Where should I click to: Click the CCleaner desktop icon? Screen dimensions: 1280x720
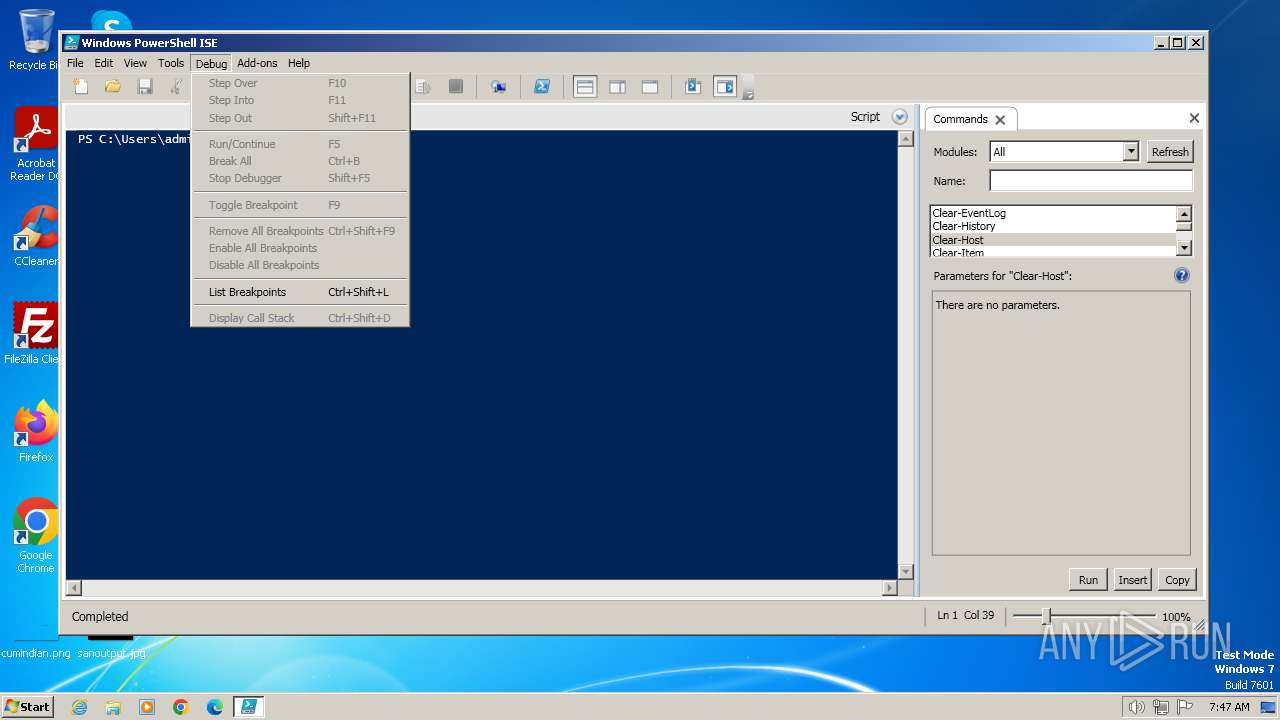coord(36,236)
